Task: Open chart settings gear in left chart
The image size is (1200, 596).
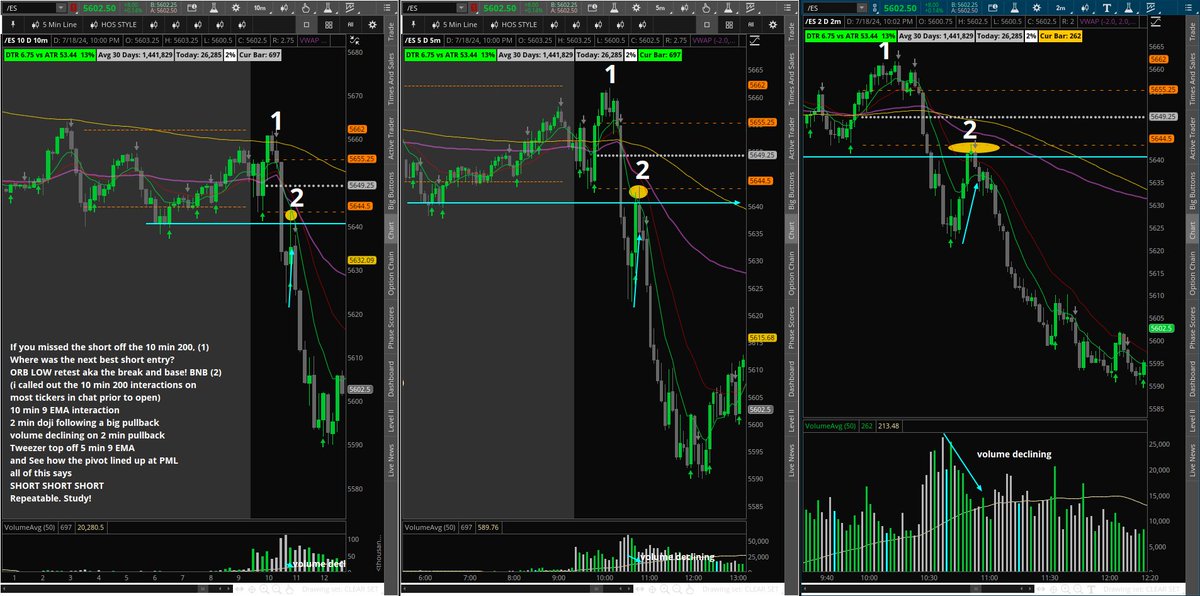Action: 236,8
